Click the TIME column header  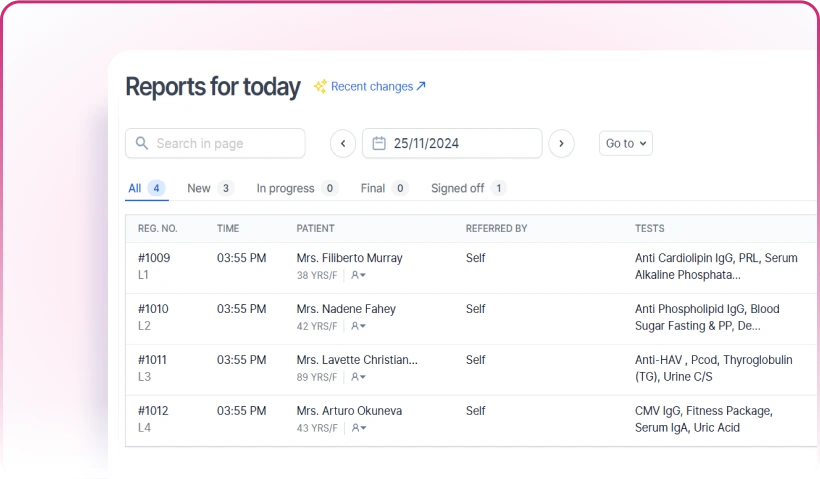(228, 229)
